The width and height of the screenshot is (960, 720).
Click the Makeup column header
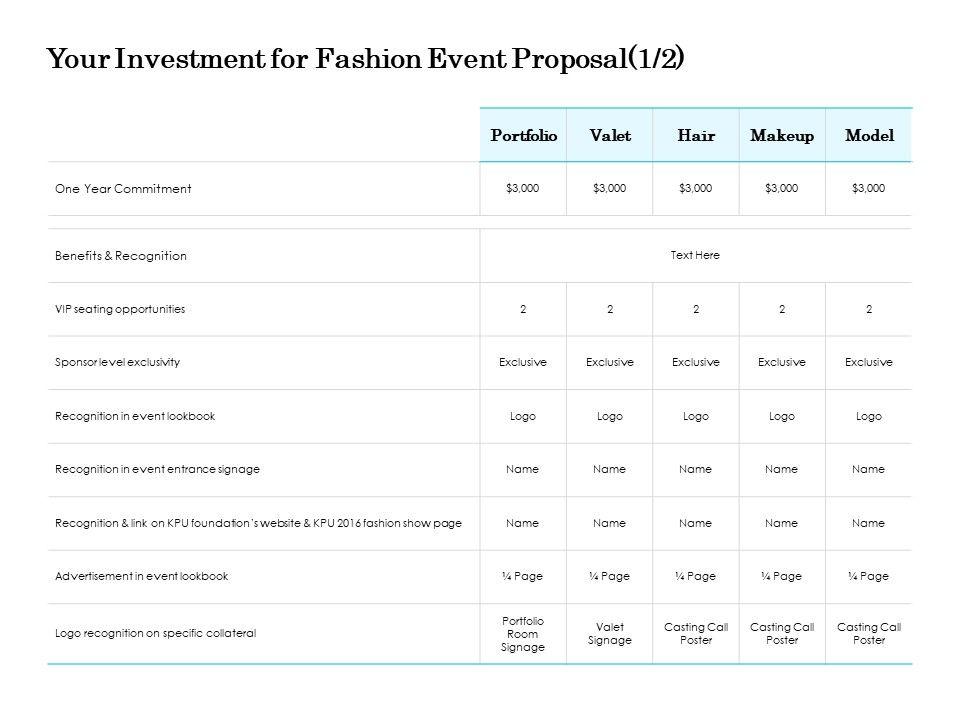click(782, 135)
